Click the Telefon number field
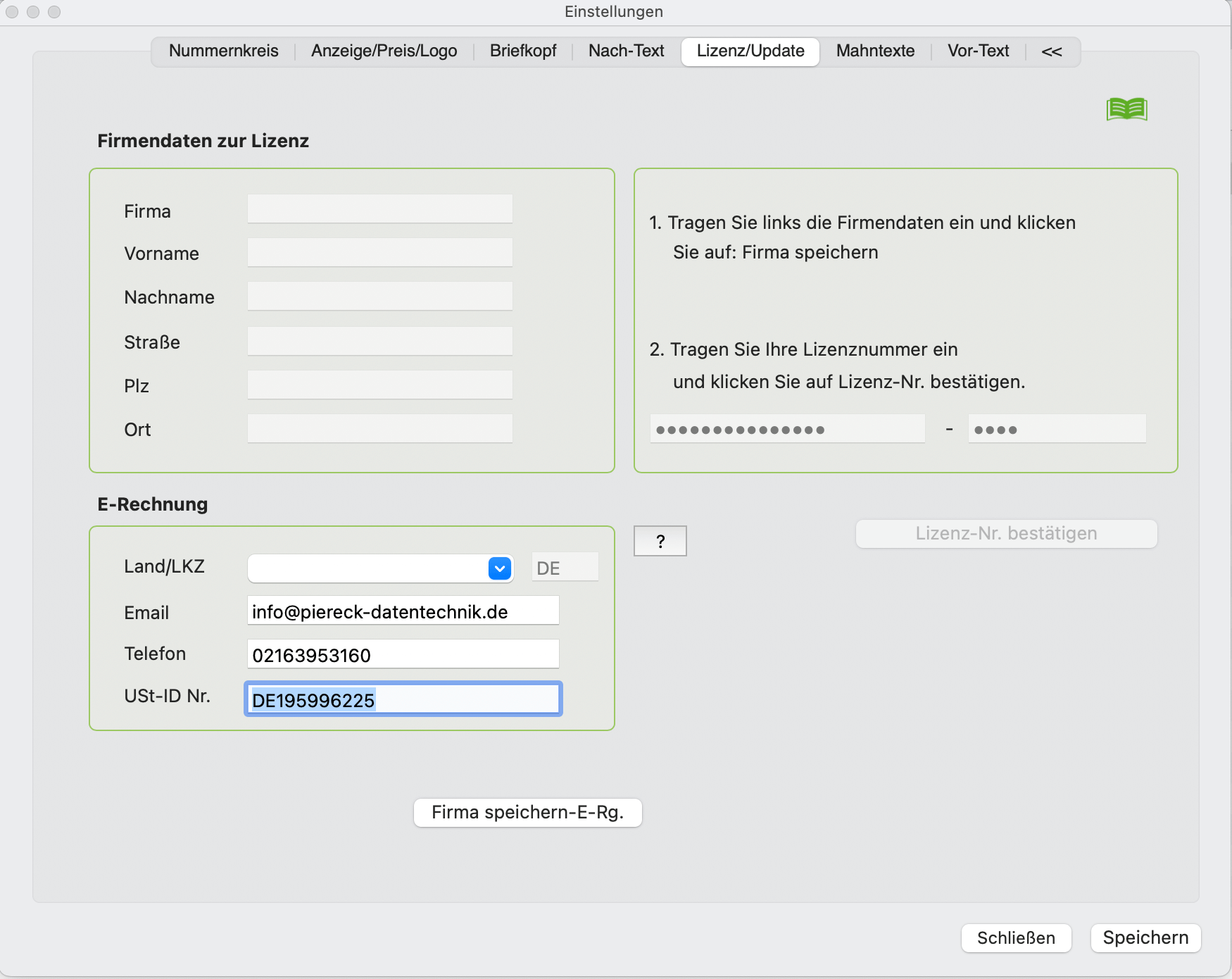Screen dimensions: 1232x979 click(x=403, y=654)
